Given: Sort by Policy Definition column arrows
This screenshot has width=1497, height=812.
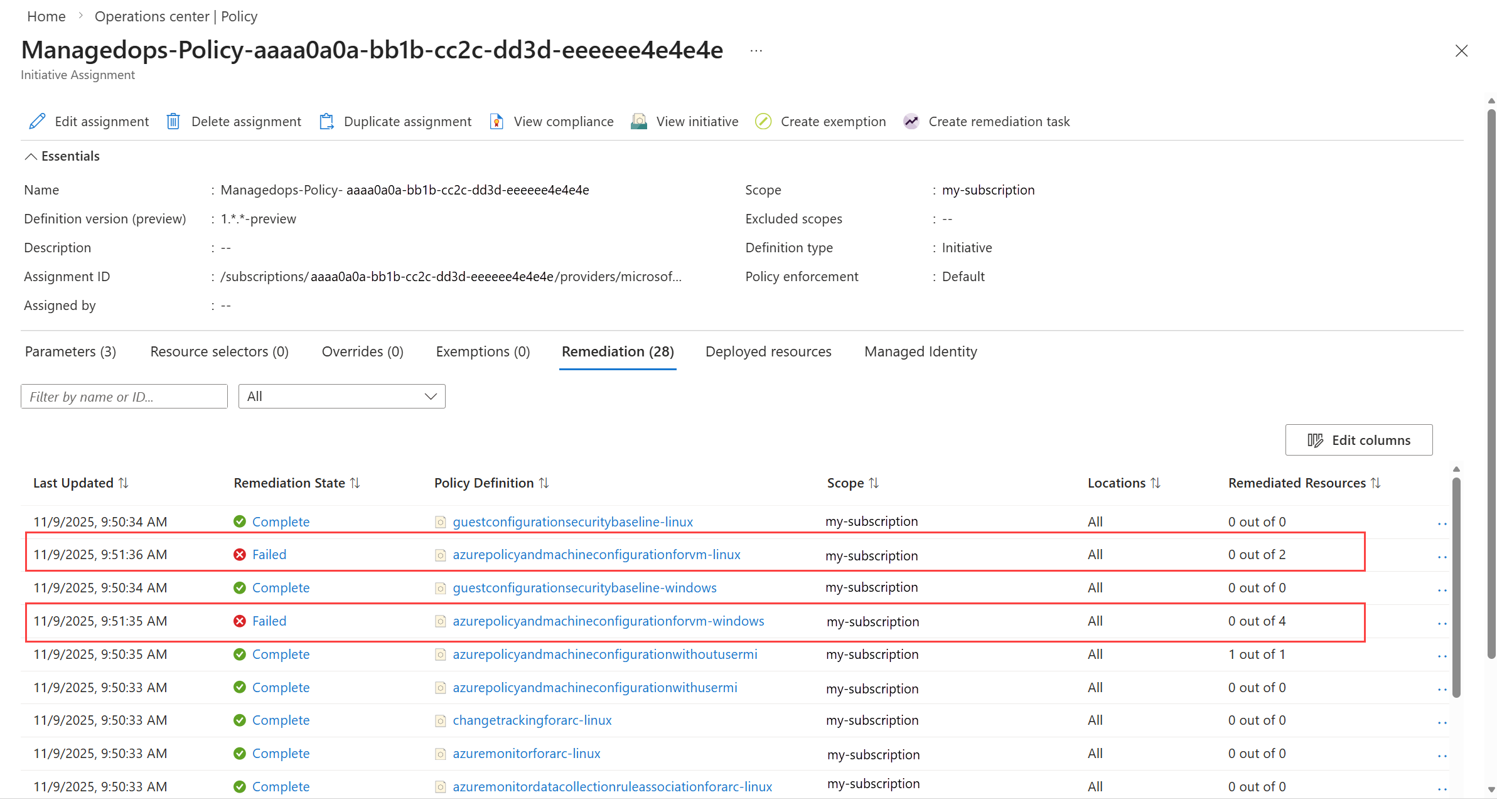Looking at the screenshot, I should [544, 483].
